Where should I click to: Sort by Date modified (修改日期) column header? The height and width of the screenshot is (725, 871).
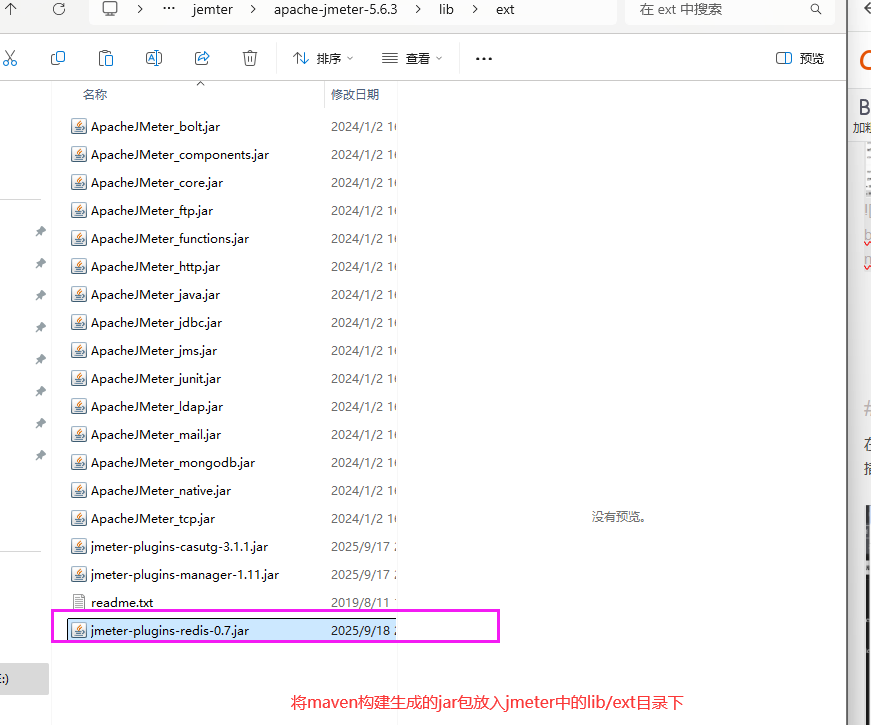click(x=355, y=94)
